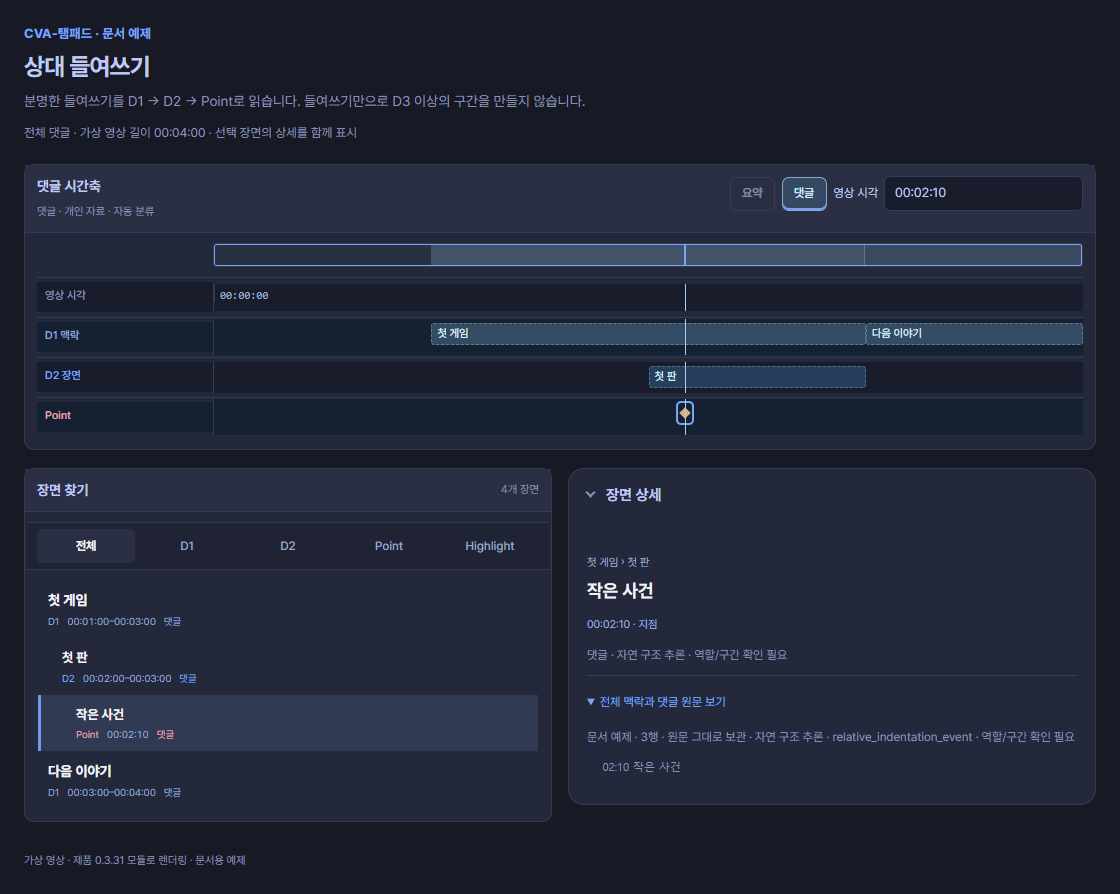This screenshot has width=1120, height=894.
Task: Click the 첫 게임 › 첫 판 breadcrumb
Action: tap(618, 562)
